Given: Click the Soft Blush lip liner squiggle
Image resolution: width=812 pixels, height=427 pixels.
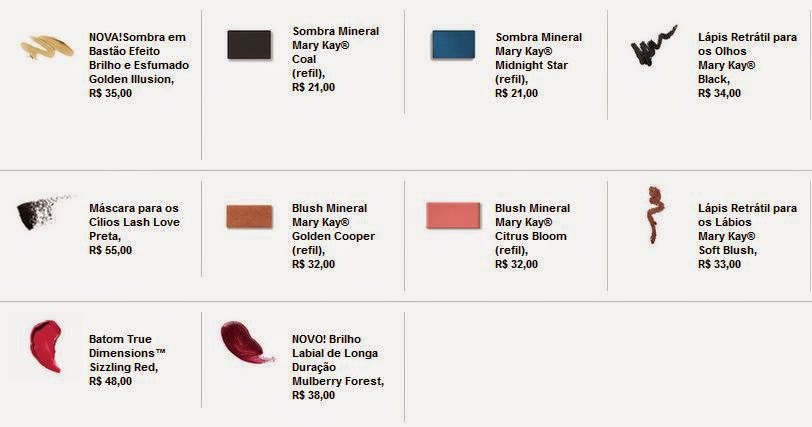Looking at the screenshot, I should click(x=655, y=214).
